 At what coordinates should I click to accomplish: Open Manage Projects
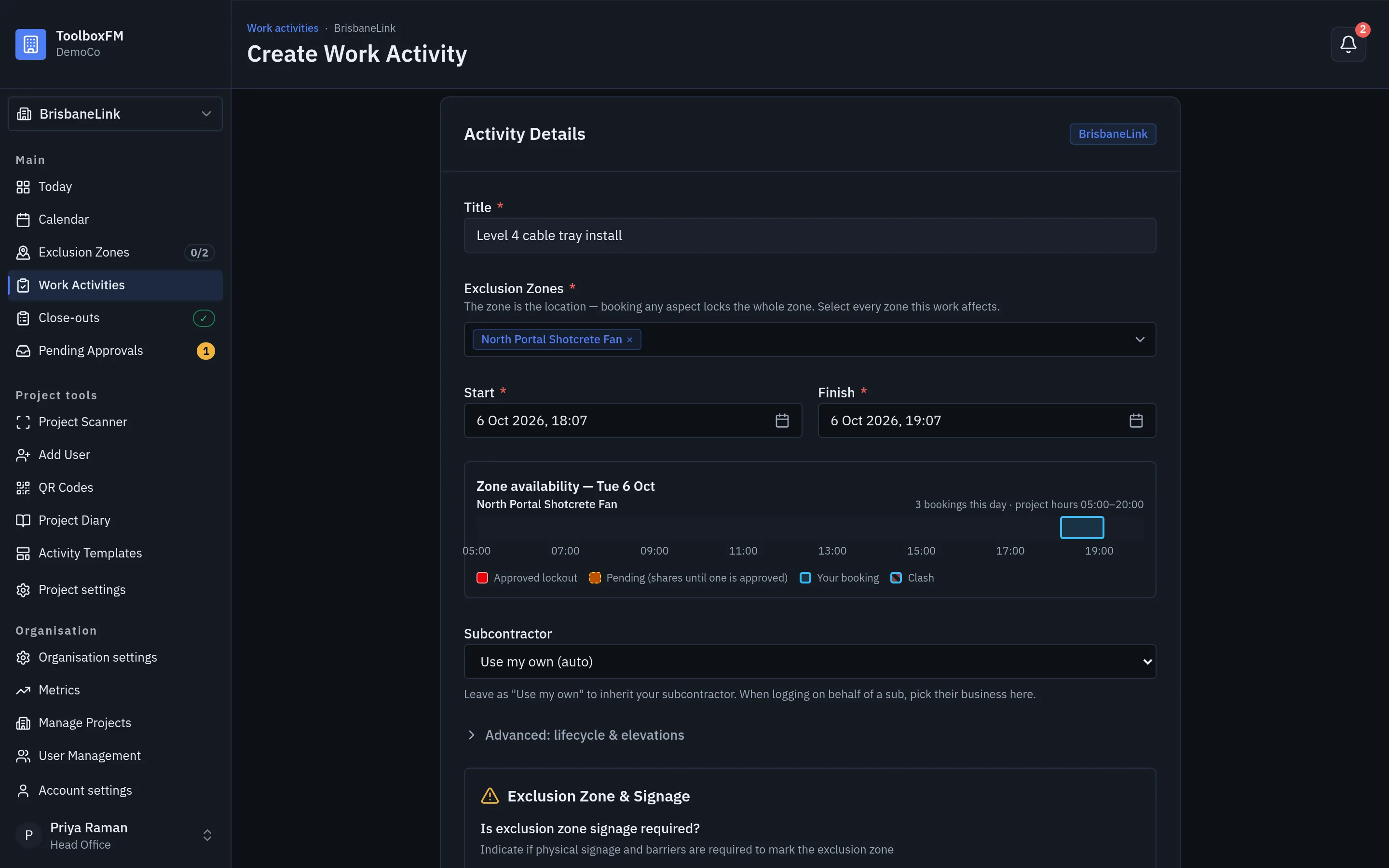pos(115,723)
